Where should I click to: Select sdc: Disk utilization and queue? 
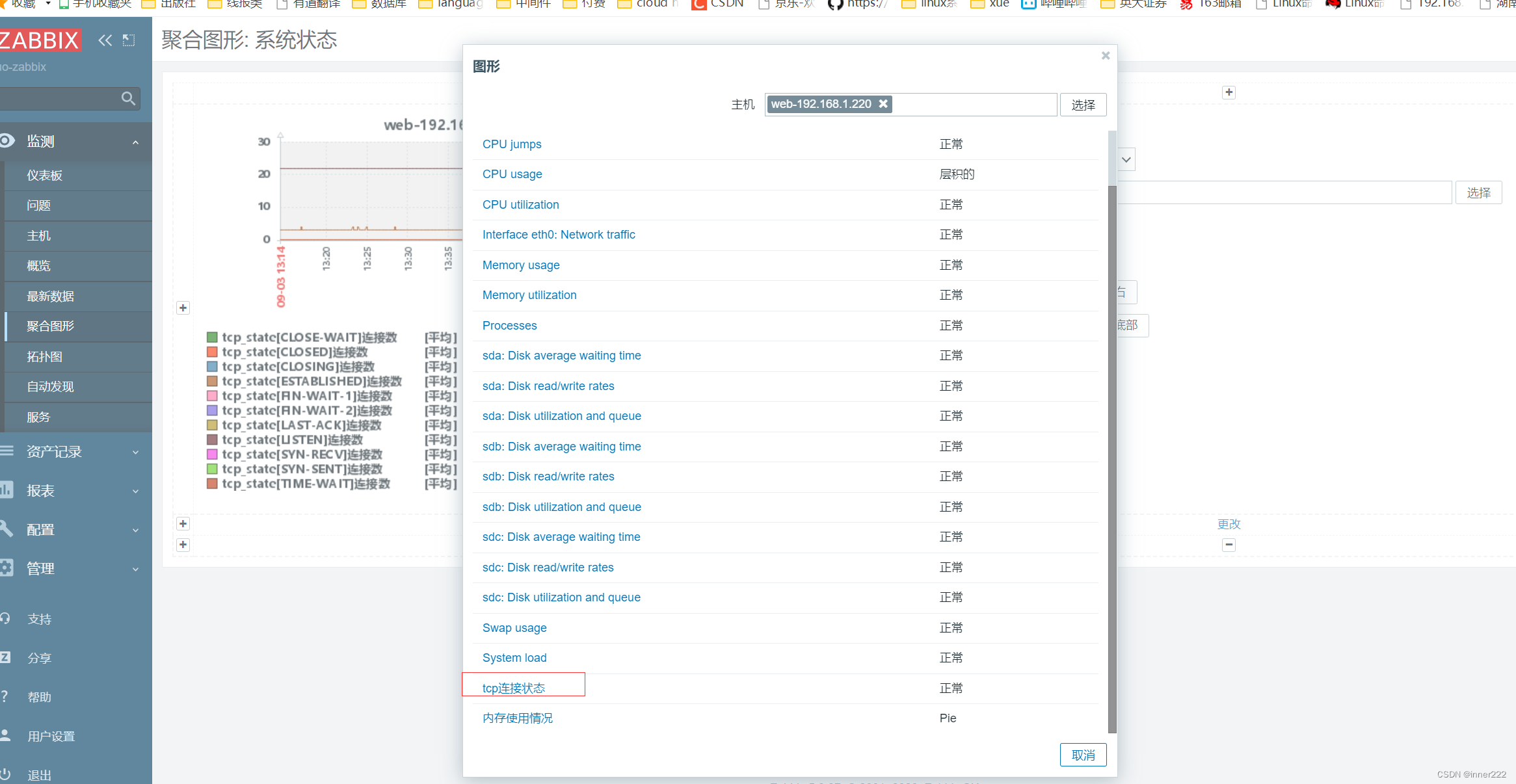point(561,597)
